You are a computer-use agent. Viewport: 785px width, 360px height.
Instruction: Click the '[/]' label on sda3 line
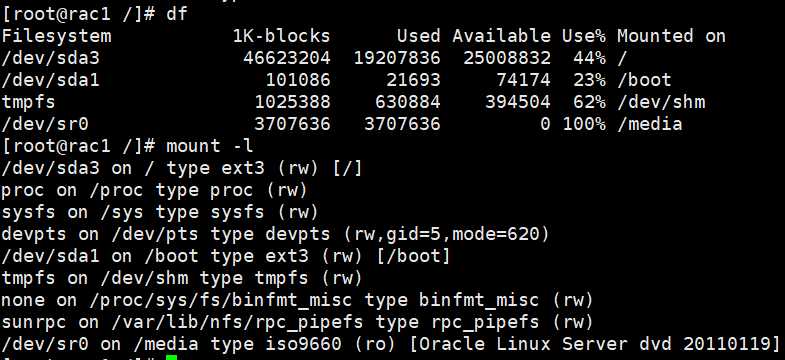pyautogui.click(x=347, y=168)
